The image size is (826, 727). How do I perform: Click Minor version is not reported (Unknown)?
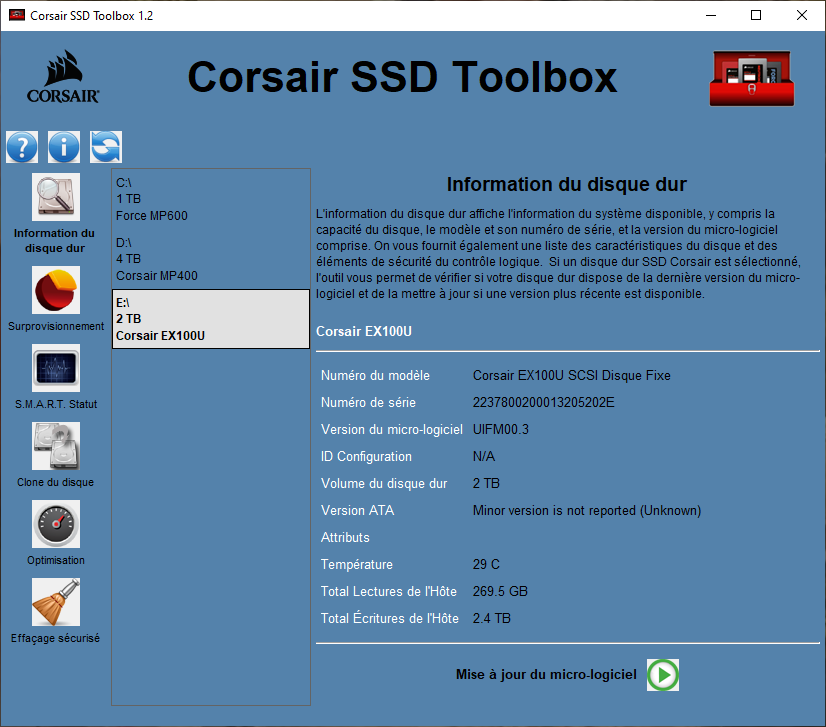click(587, 510)
